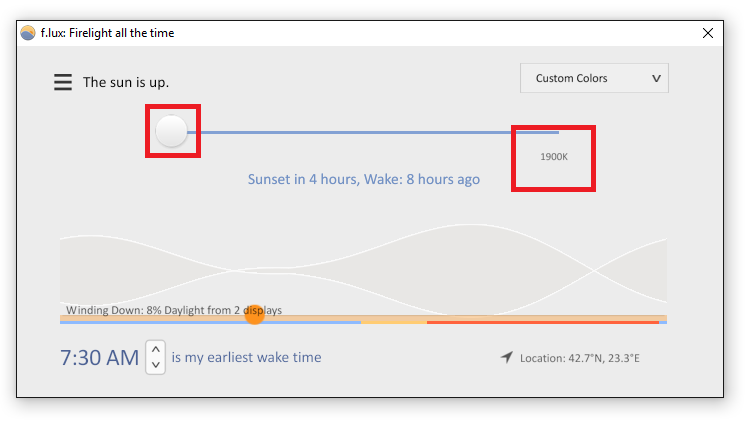Click "is my earliest wake time" label
The height and width of the screenshot is (426, 748).
246,357
